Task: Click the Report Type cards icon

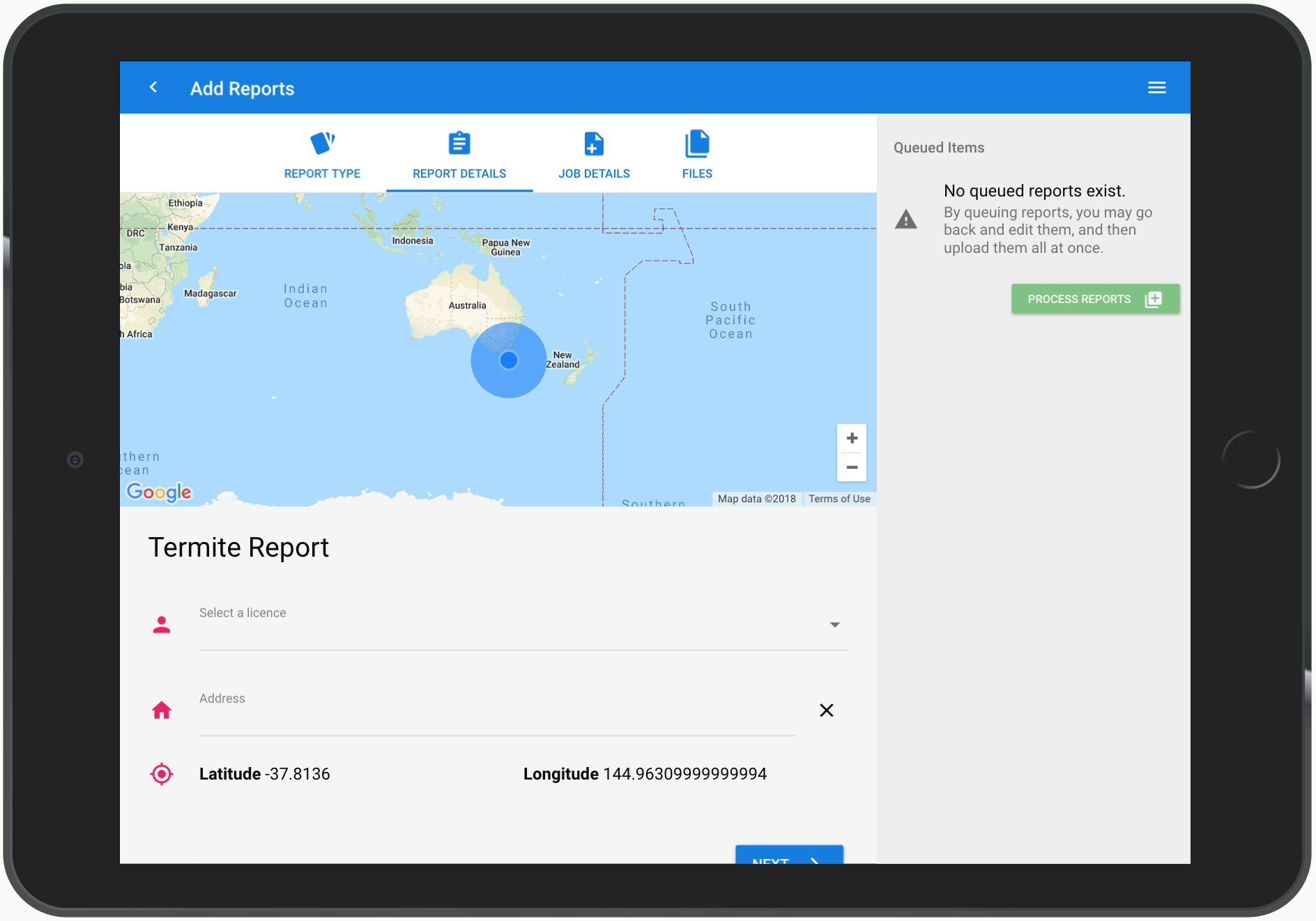Action: 322,143
